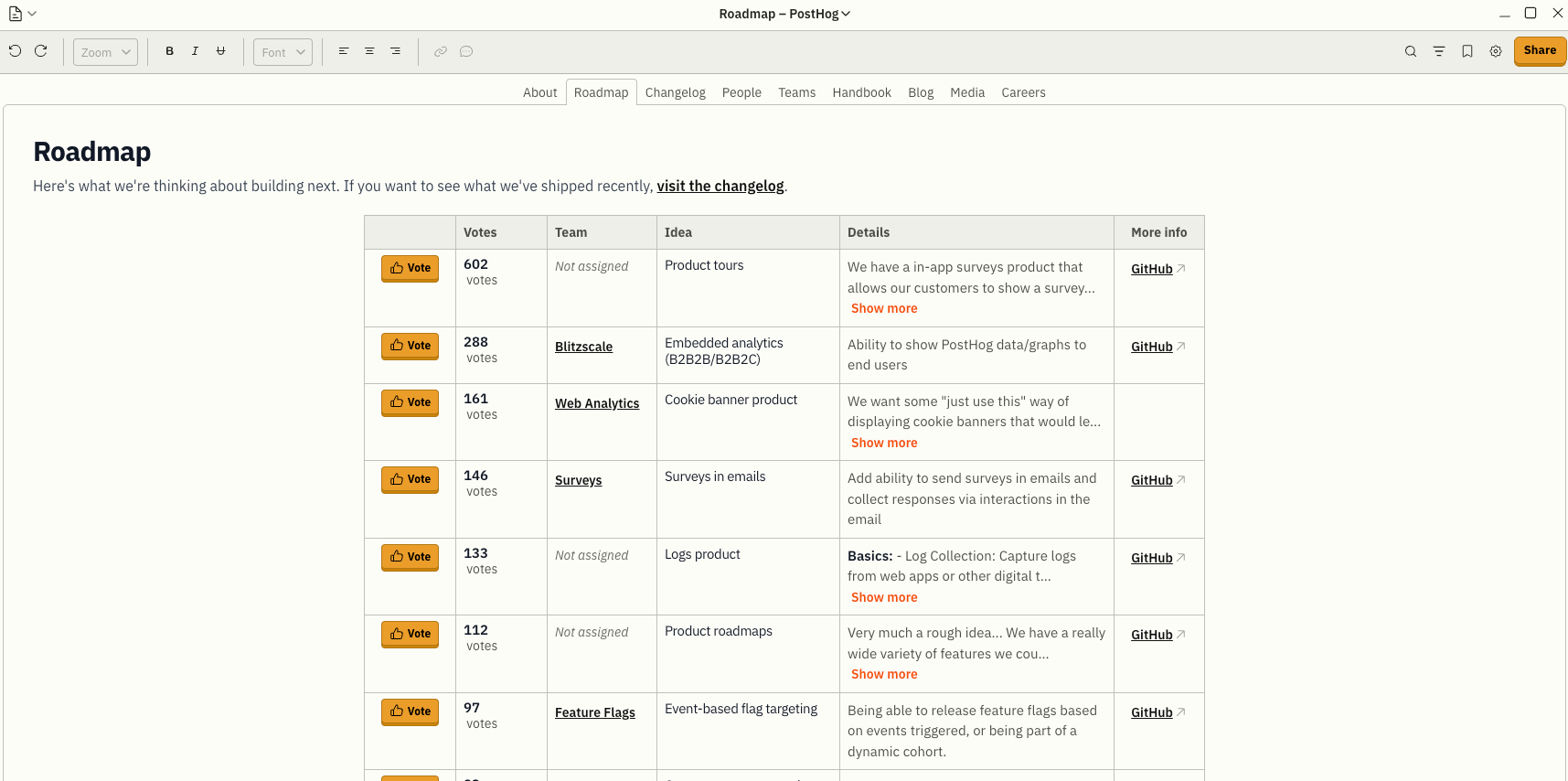Viewport: 1568px width, 781px height.
Task: Show more details for Cookie banner product
Action: pos(884,443)
